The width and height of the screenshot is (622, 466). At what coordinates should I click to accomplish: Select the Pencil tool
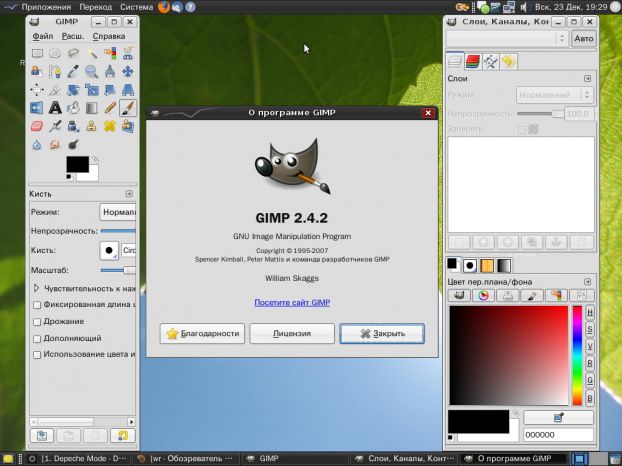coord(110,108)
